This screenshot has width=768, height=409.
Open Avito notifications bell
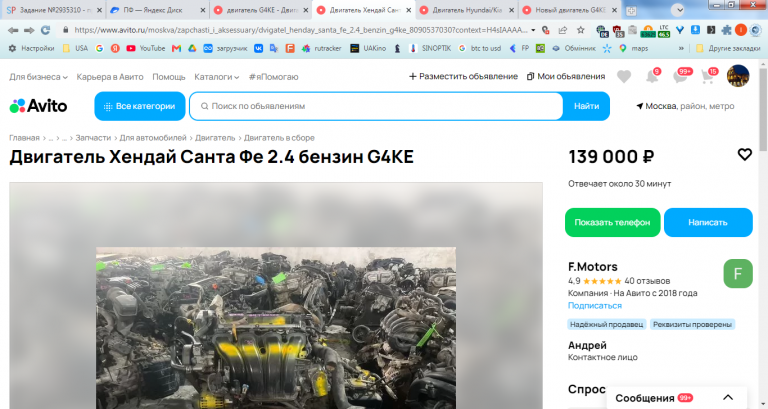coord(652,76)
